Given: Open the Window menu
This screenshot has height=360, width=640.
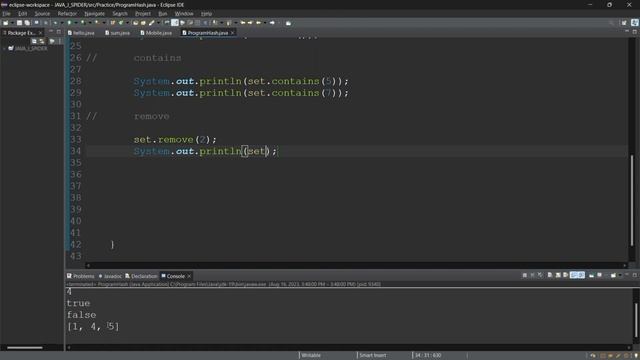Looking at the screenshot, I should [x=184, y=13].
